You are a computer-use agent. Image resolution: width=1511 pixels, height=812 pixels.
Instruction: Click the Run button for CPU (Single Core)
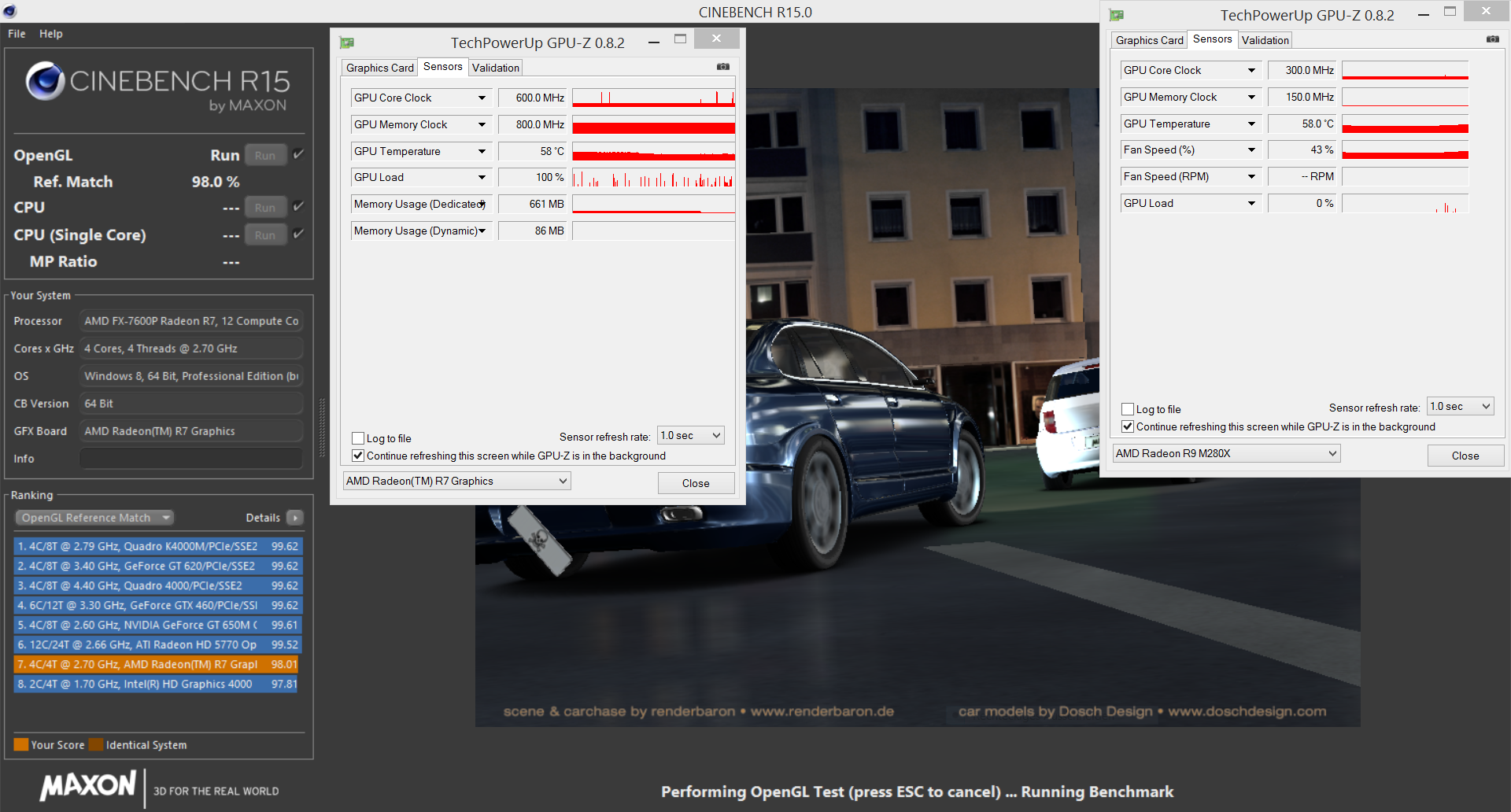(x=265, y=234)
